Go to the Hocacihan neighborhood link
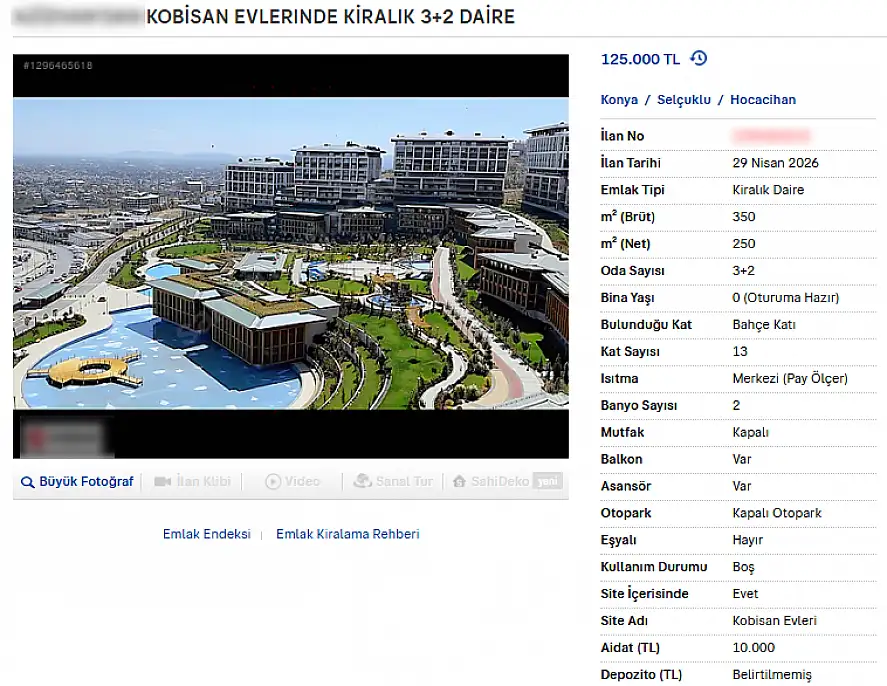Screen dimensions: 887x686 [763, 100]
